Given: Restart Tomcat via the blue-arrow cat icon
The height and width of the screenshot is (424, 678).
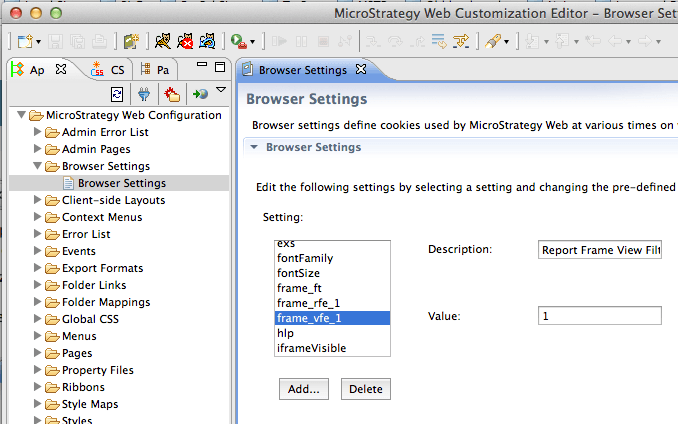Looking at the screenshot, I should click(x=207, y=41).
